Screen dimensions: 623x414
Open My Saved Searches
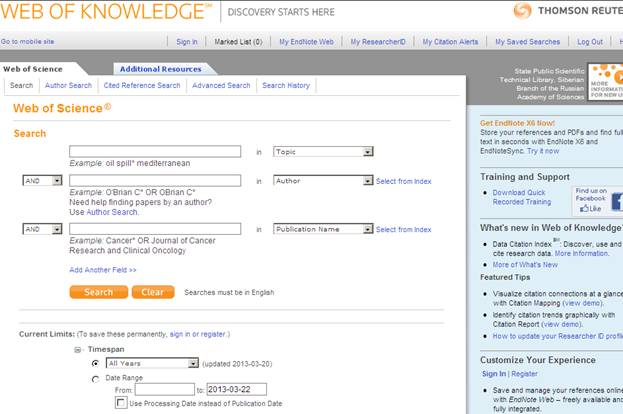coord(528,42)
